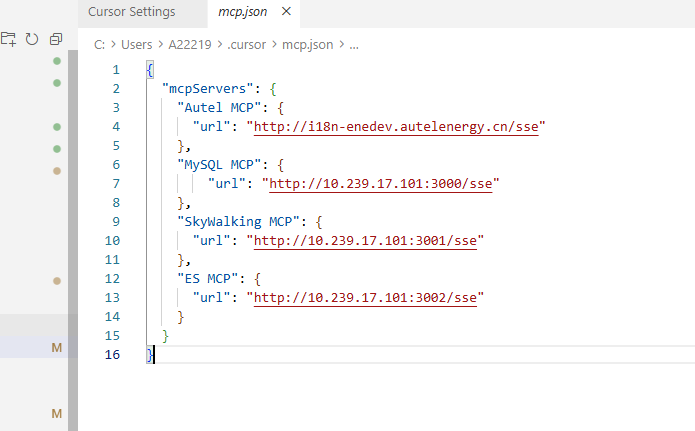Open the mcp.json breadcrumb item

308,45
